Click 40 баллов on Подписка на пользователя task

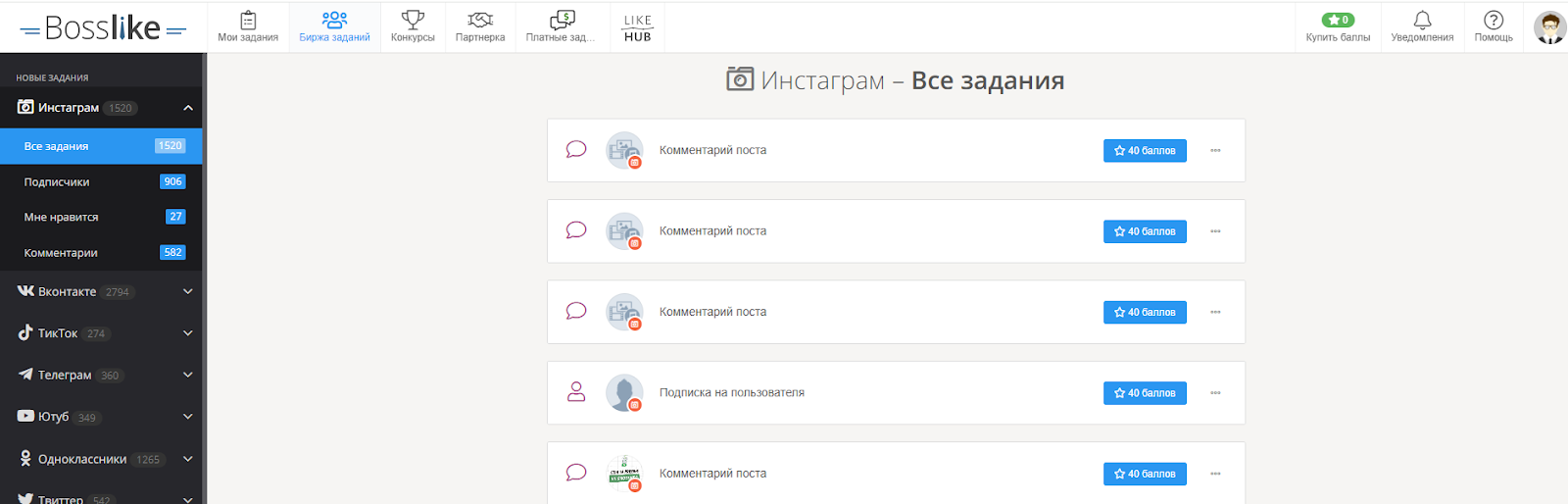click(1145, 393)
